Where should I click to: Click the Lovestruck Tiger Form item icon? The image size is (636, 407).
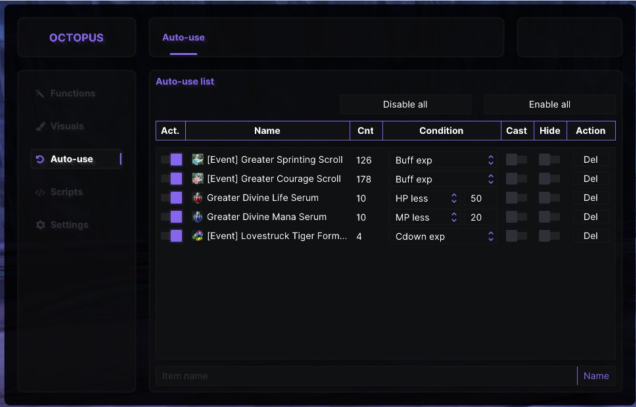[198, 236]
